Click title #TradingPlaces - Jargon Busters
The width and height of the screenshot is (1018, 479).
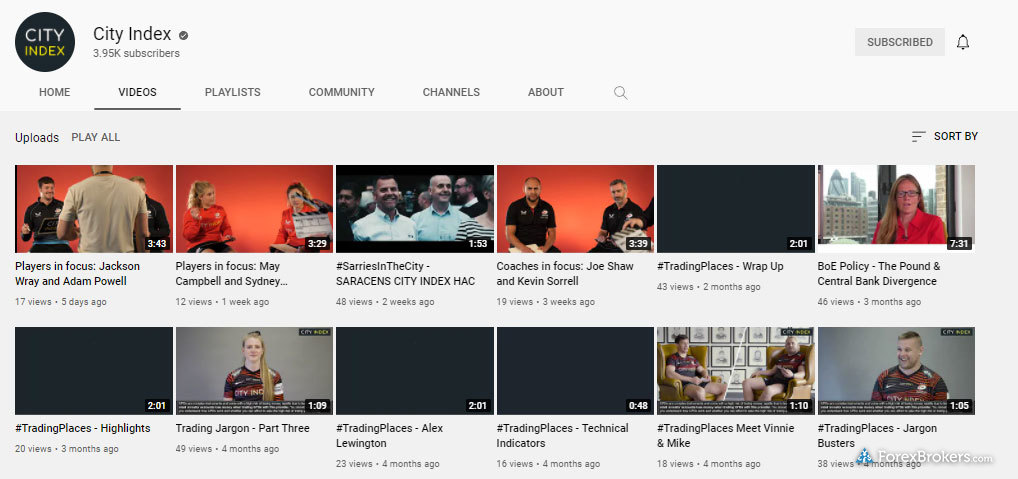tap(877, 436)
